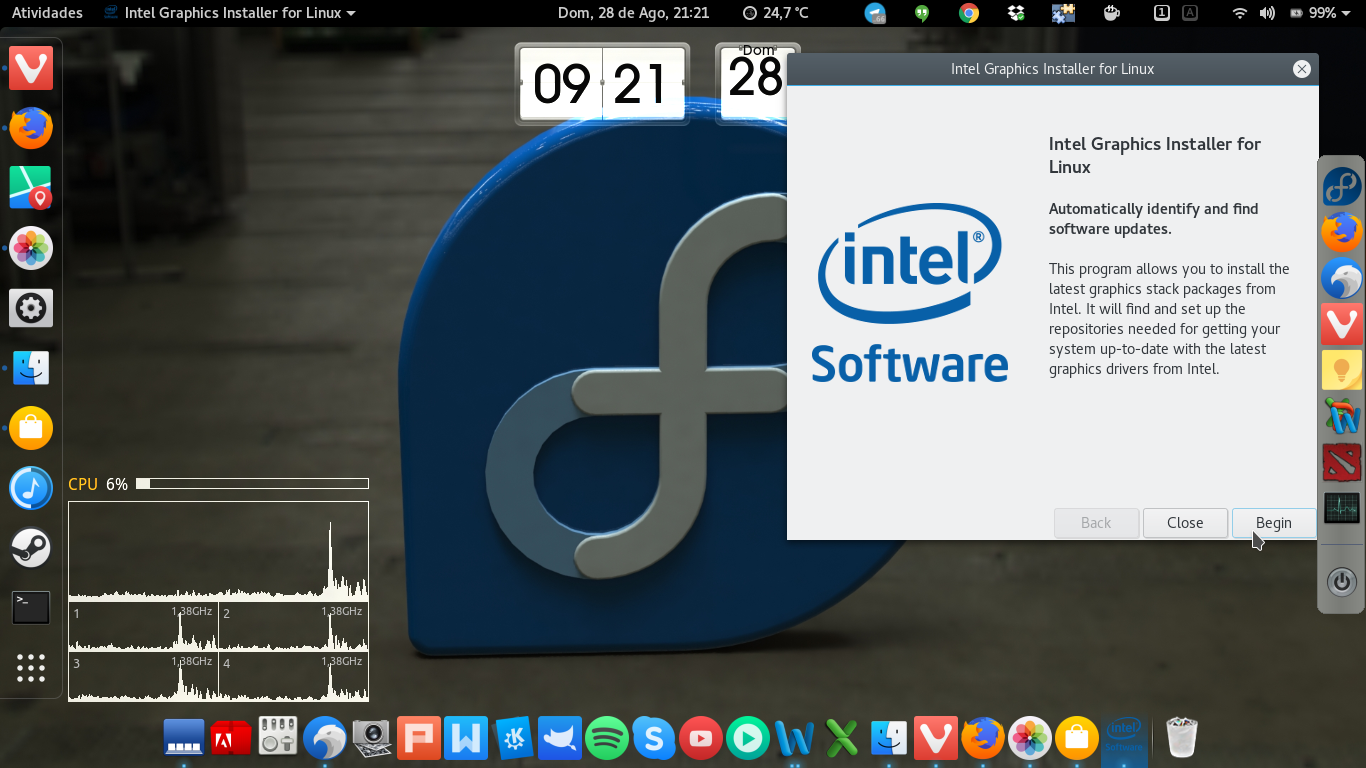Open the Telegram tray icon
1366x768 pixels.
[x=875, y=13]
